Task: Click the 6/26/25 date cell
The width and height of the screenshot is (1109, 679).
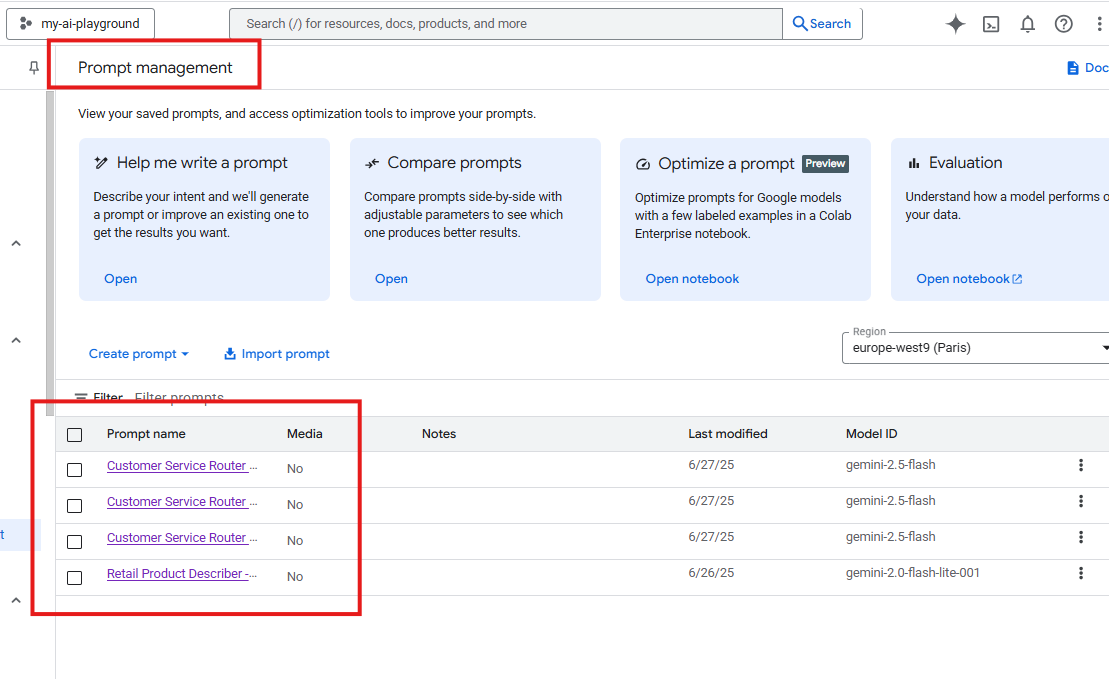Action: [x=711, y=573]
